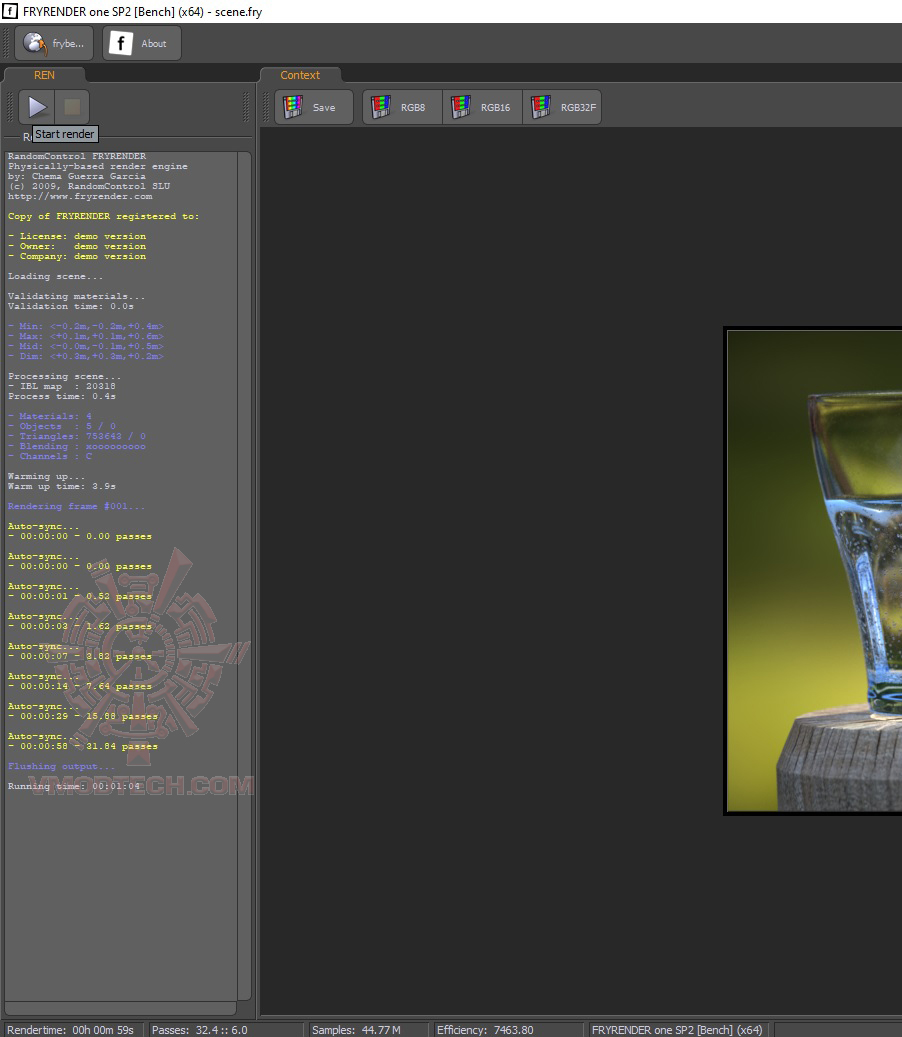Click the render log vertical scrollbar
The height and width of the screenshot is (1037, 902).
[x=244, y=575]
